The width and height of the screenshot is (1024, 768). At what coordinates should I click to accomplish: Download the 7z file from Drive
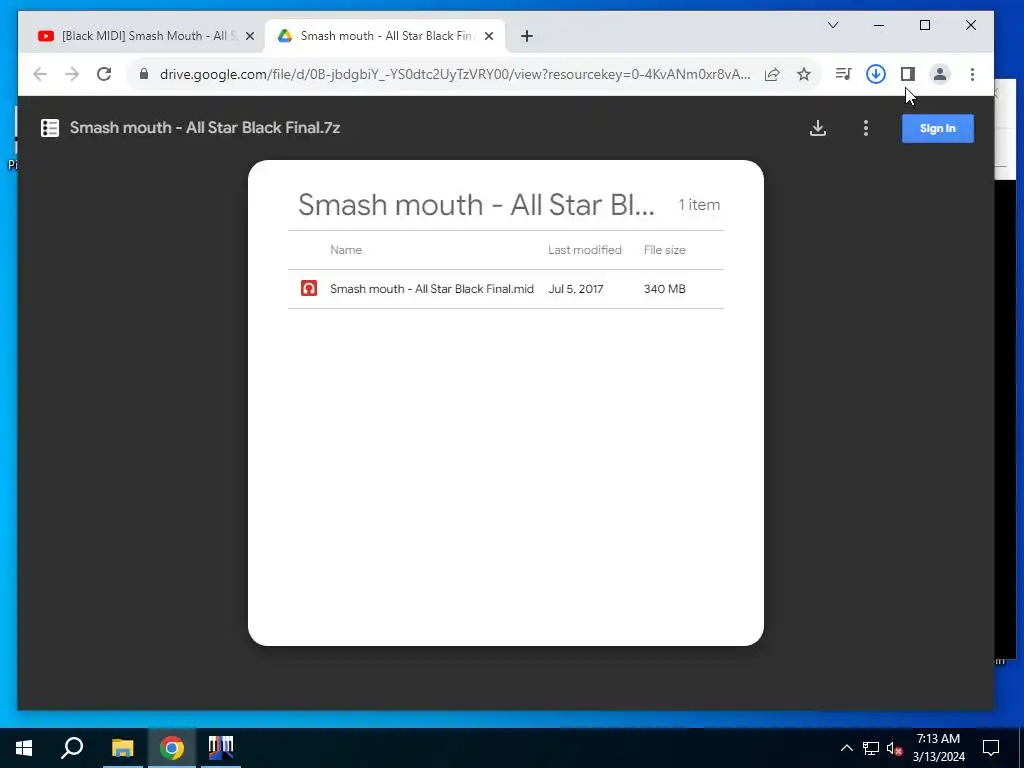pyautogui.click(x=818, y=128)
